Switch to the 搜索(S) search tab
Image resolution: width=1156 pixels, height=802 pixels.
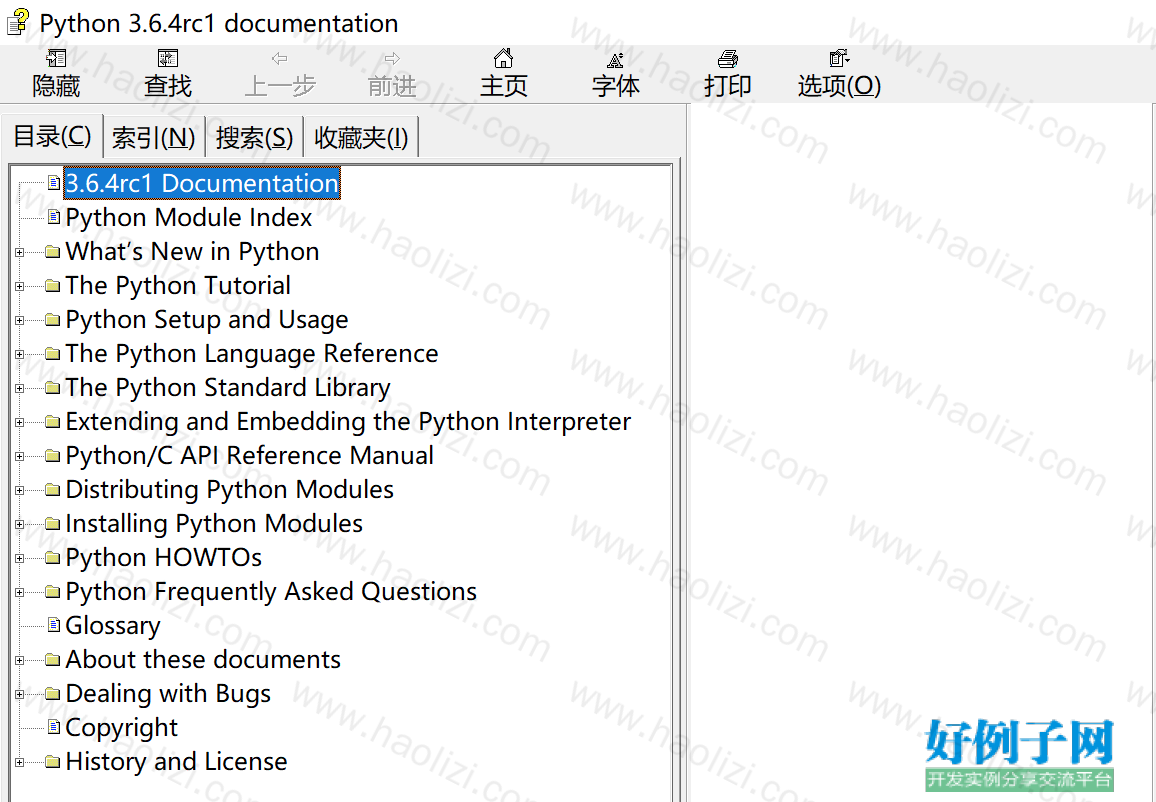click(254, 138)
